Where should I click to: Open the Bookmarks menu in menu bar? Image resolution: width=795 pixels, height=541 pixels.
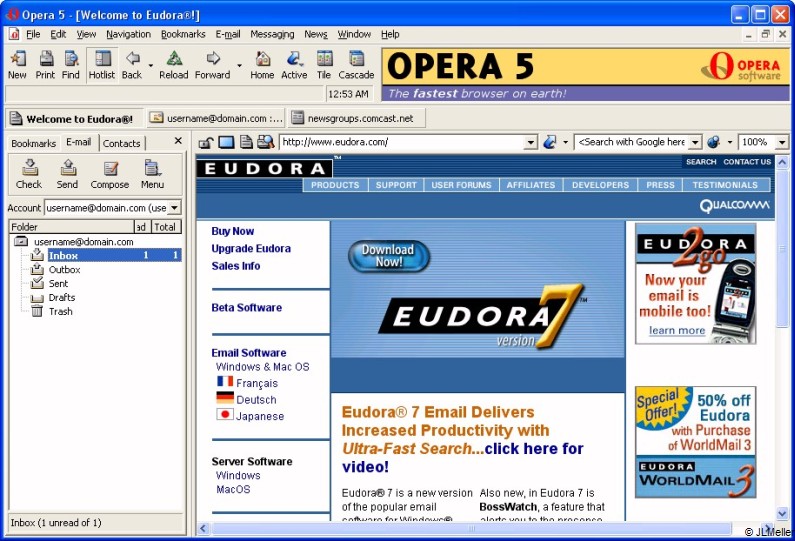pyautogui.click(x=183, y=34)
